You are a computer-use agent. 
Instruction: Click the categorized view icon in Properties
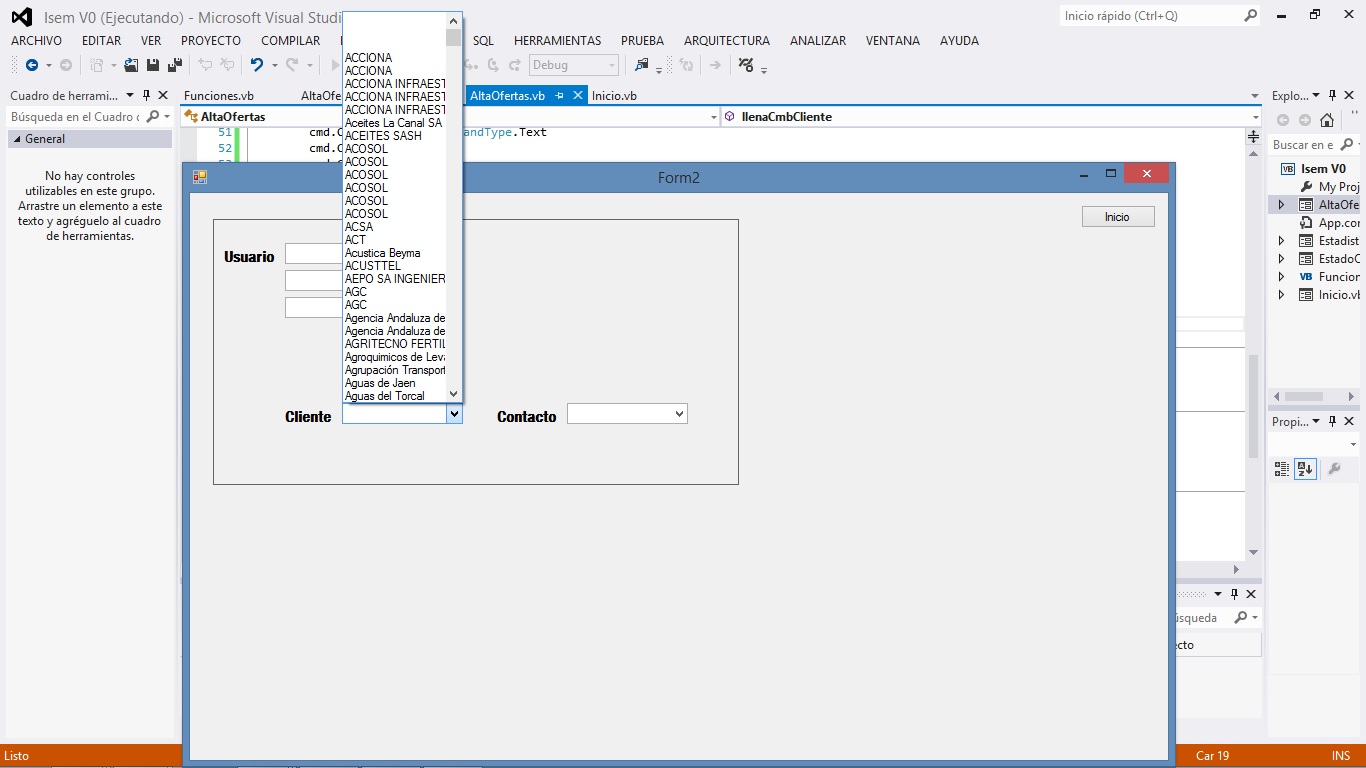[x=1282, y=469]
